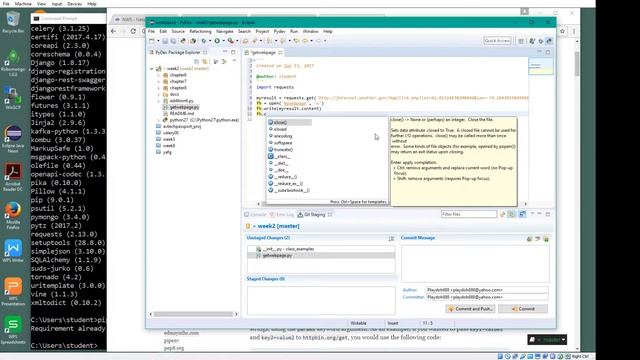Open Robomongo desktop shortcut

[13, 62]
